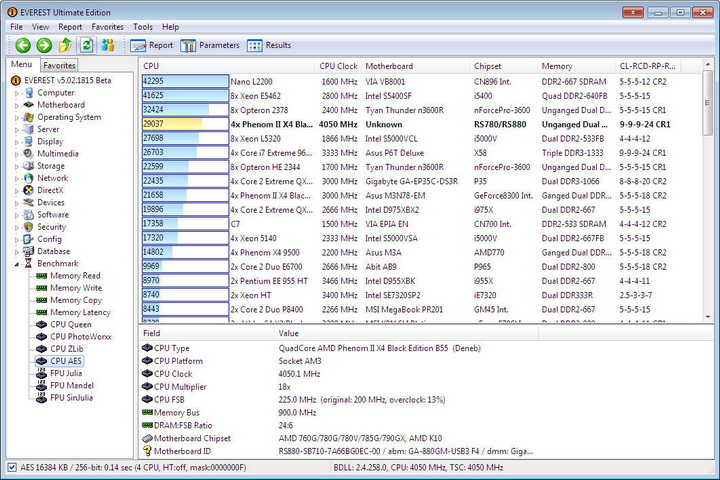Toggle the checkbox in the status bar

tap(12, 468)
